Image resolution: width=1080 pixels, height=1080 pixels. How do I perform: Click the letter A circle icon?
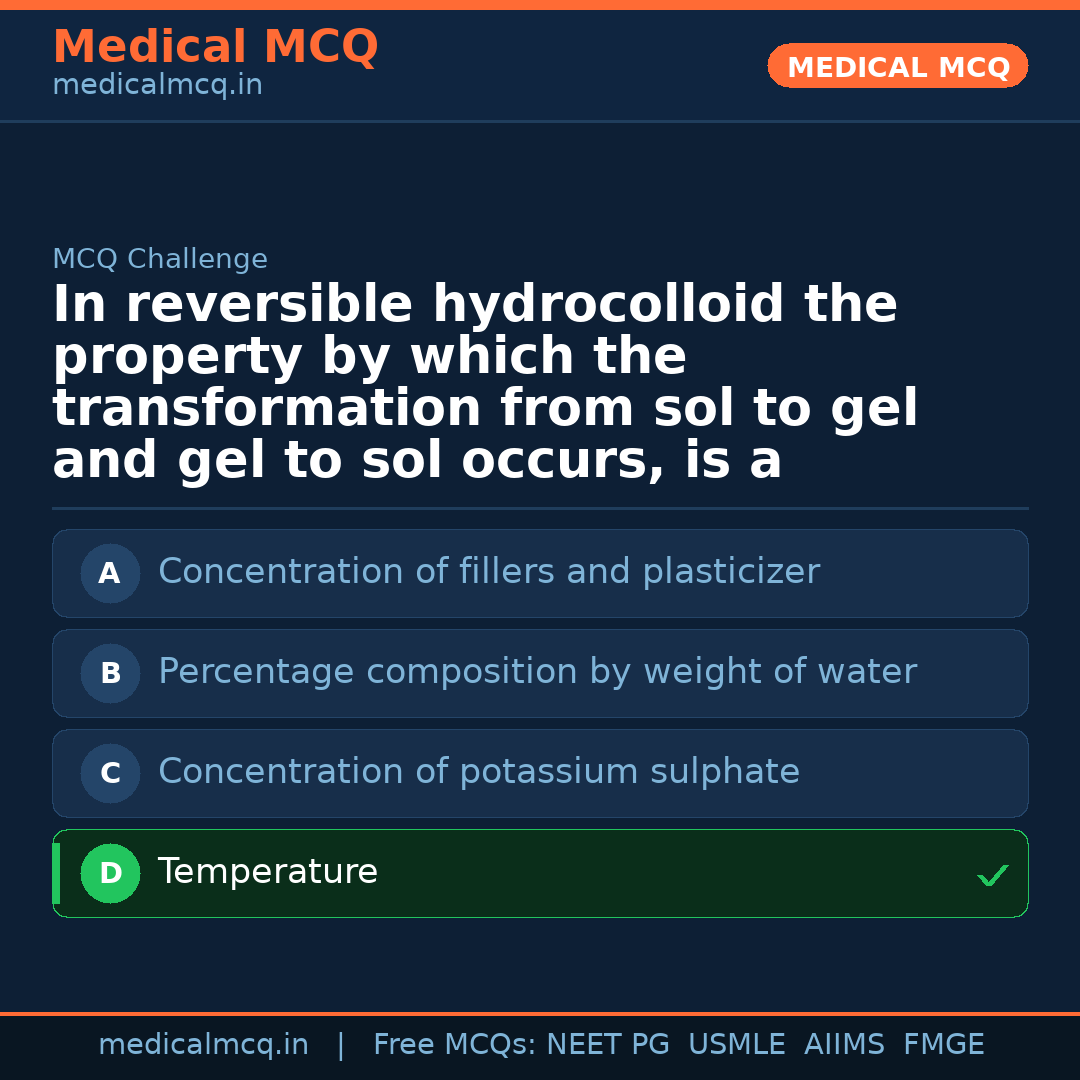(x=110, y=573)
